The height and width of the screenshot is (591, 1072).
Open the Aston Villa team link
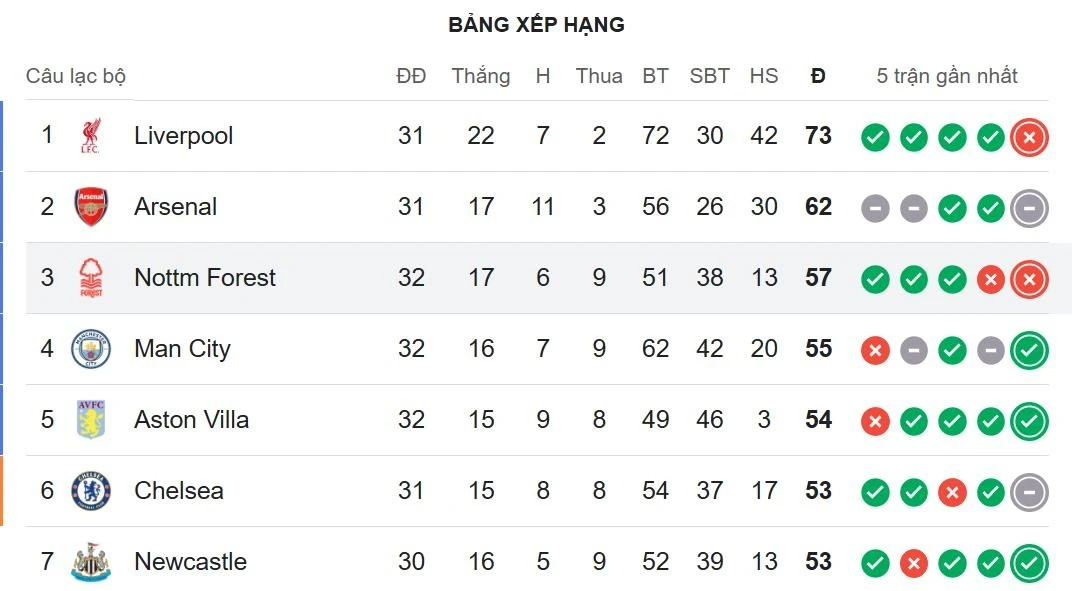click(191, 419)
